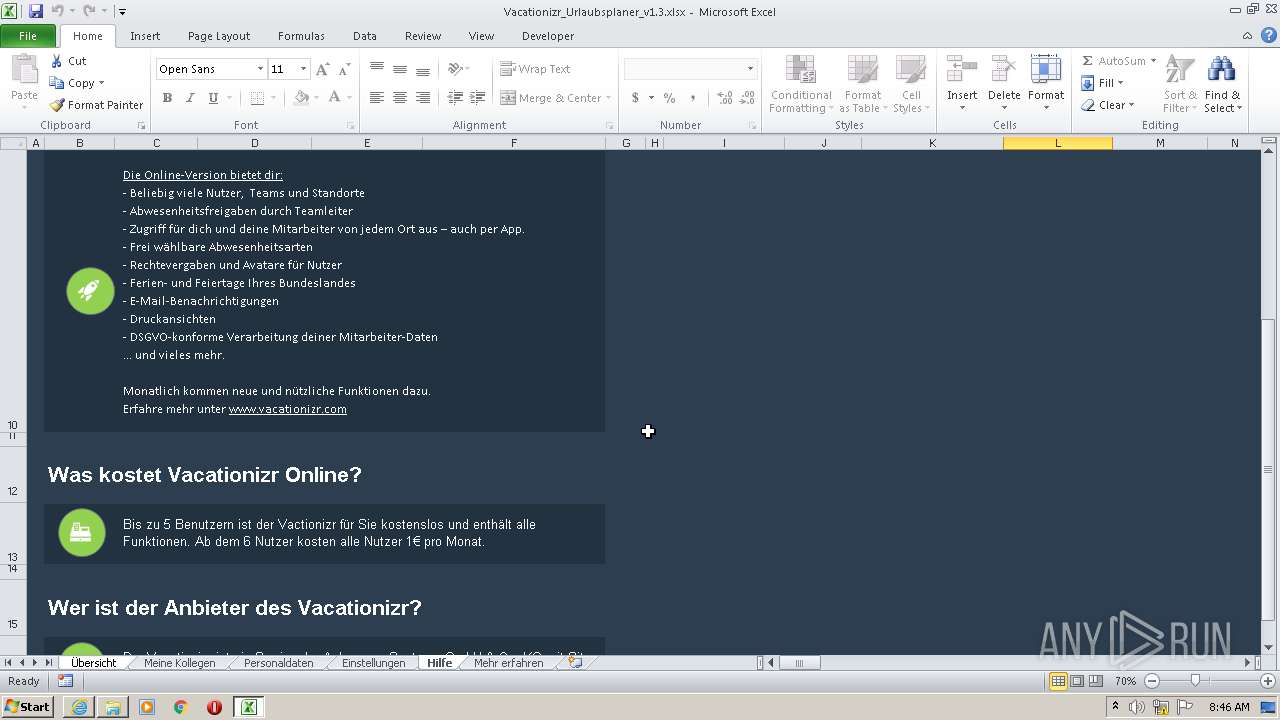Toggle Underline formatting

tap(213, 98)
